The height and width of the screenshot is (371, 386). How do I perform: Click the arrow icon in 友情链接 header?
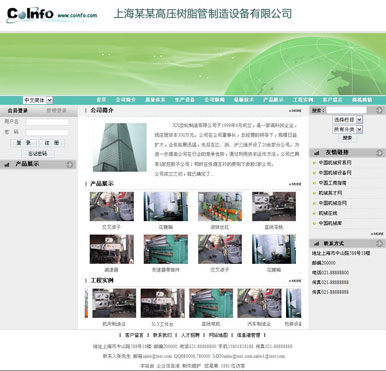(x=379, y=153)
